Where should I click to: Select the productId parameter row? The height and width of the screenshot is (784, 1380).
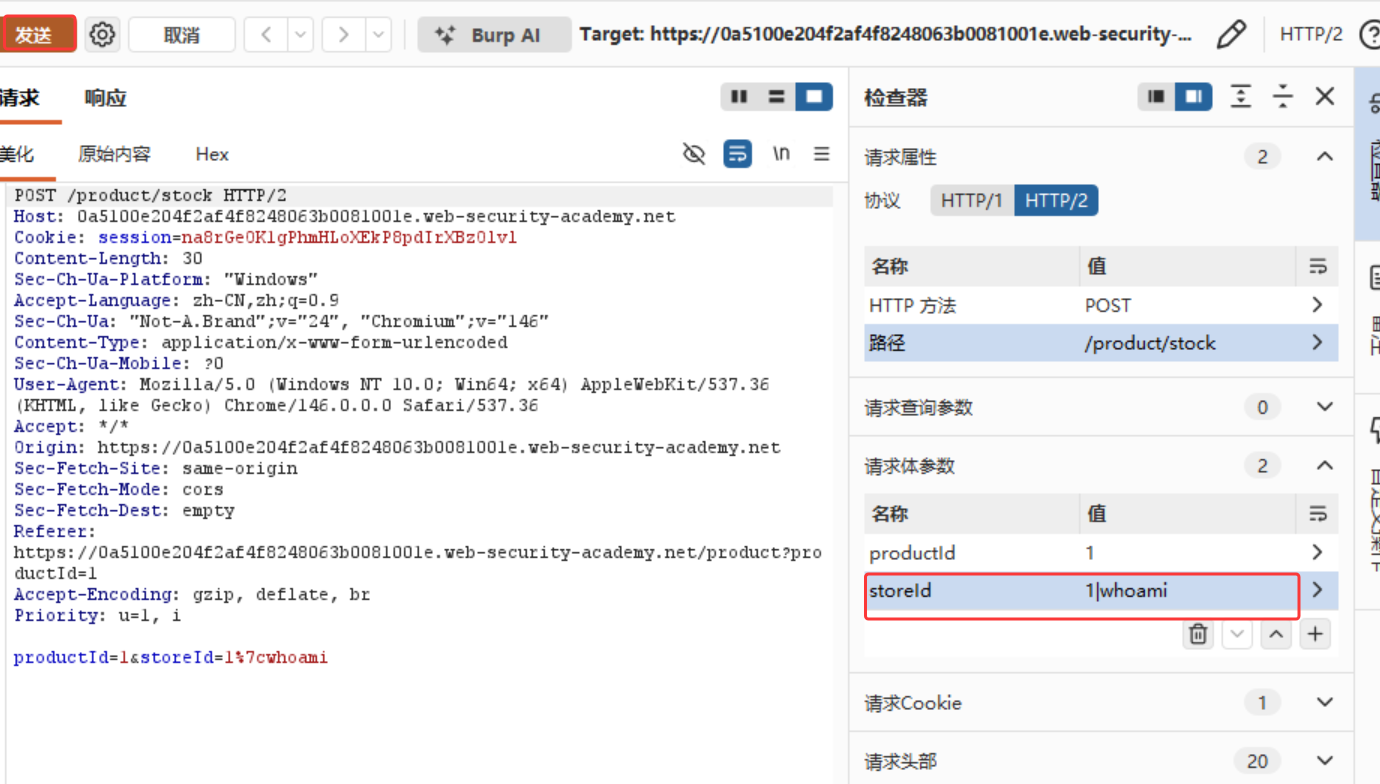click(1101, 552)
